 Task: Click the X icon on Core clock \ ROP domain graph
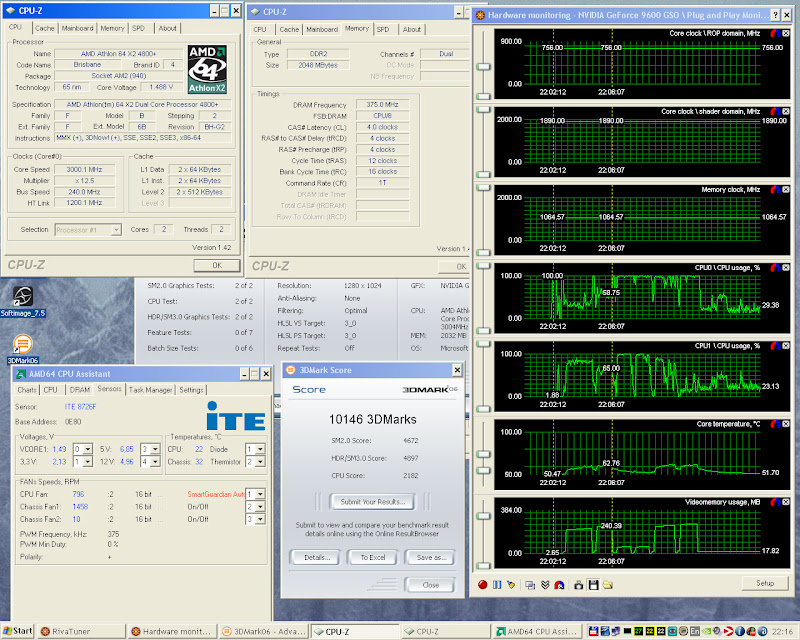pyautogui.click(x=786, y=33)
